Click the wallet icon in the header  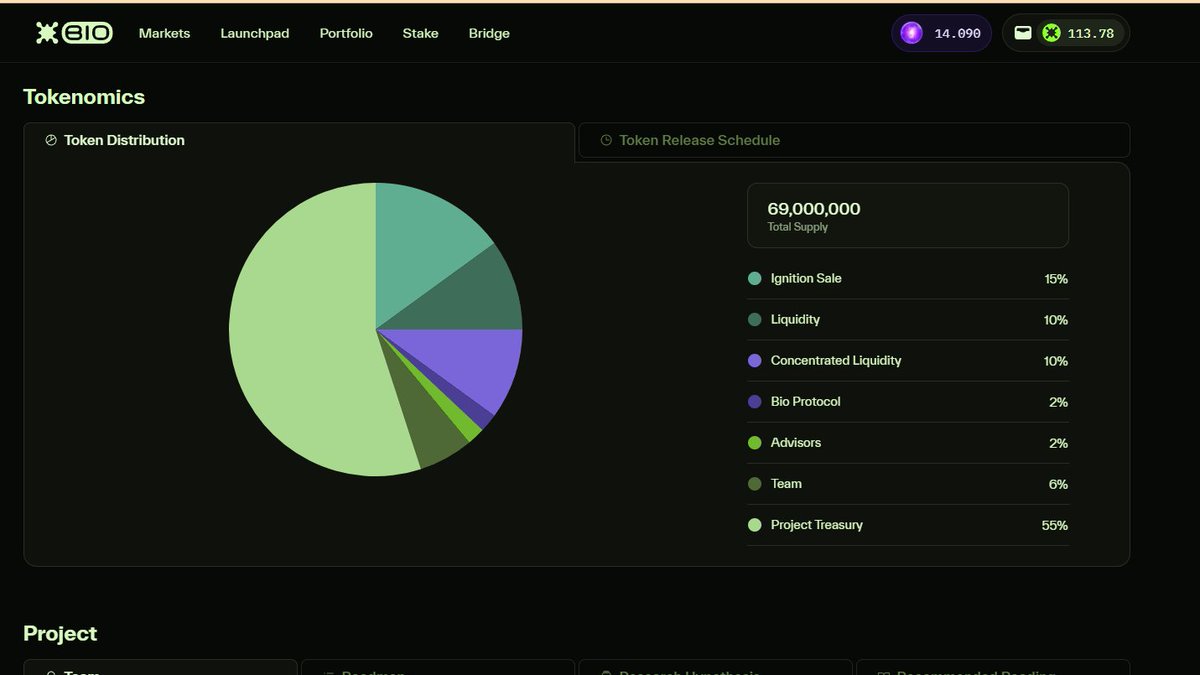[1022, 33]
